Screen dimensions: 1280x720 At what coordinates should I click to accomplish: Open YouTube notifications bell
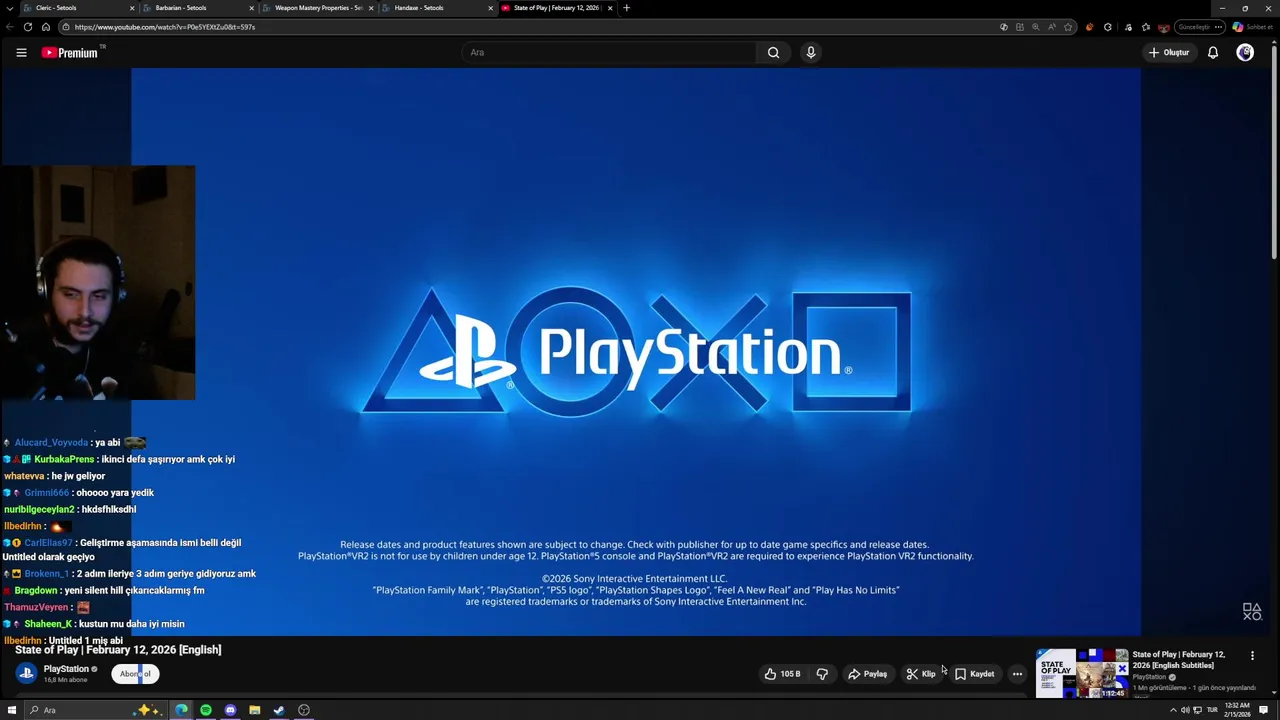coord(1213,52)
